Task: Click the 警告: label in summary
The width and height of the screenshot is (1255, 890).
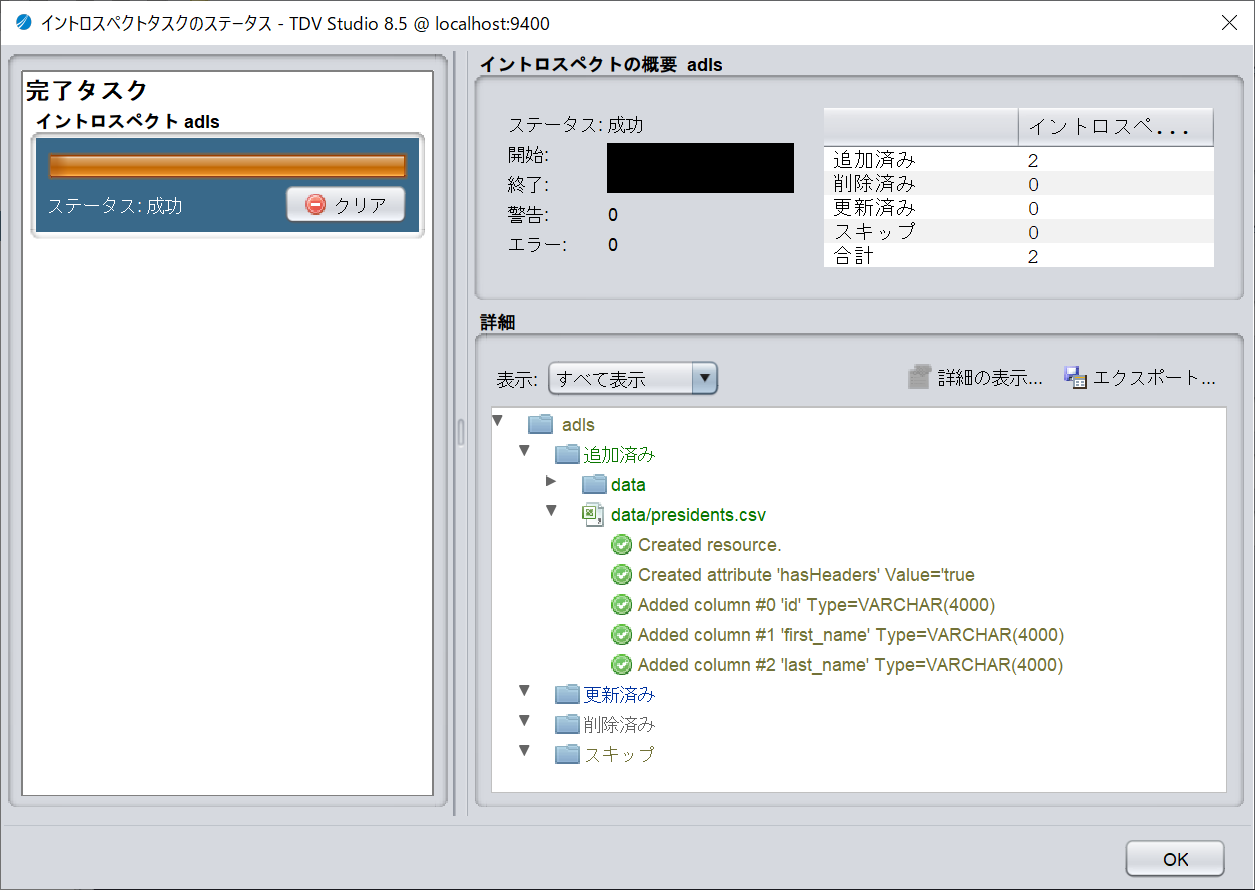Action: (x=528, y=215)
